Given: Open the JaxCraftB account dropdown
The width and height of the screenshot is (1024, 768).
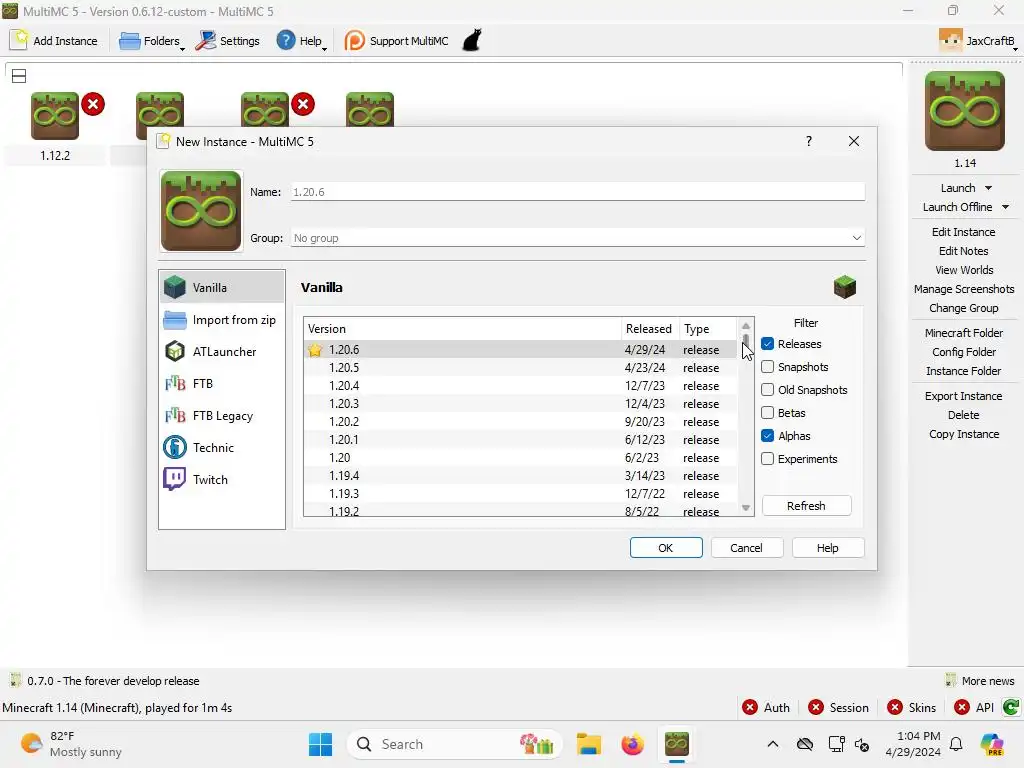Looking at the screenshot, I should tap(978, 40).
